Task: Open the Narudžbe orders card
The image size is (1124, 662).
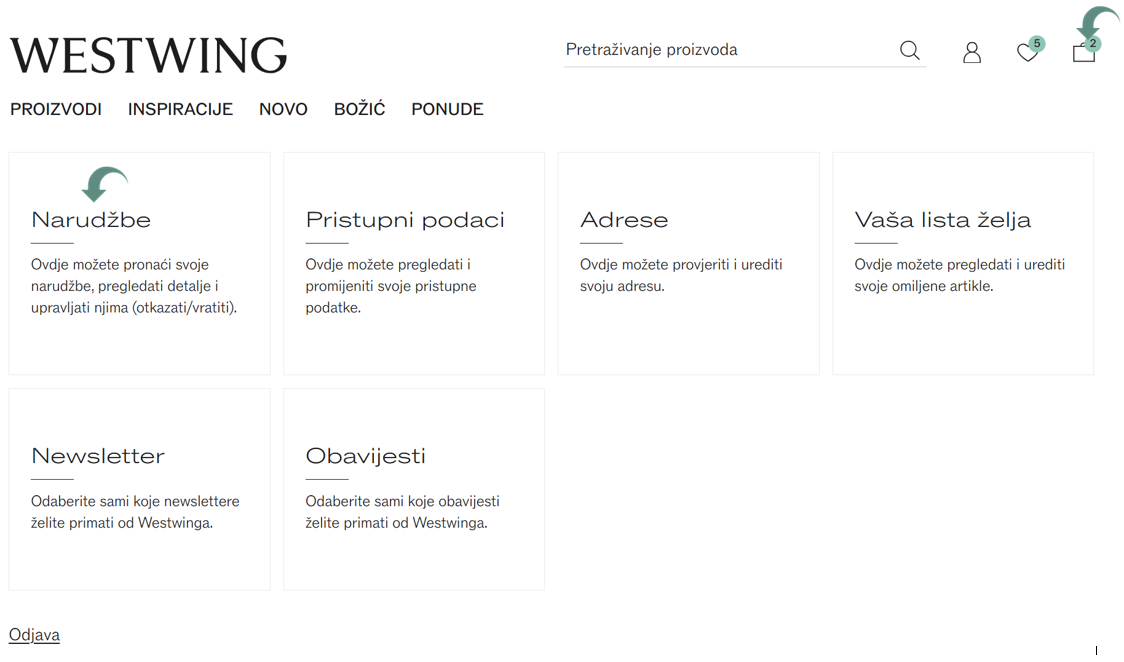Action: [x=140, y=263]
